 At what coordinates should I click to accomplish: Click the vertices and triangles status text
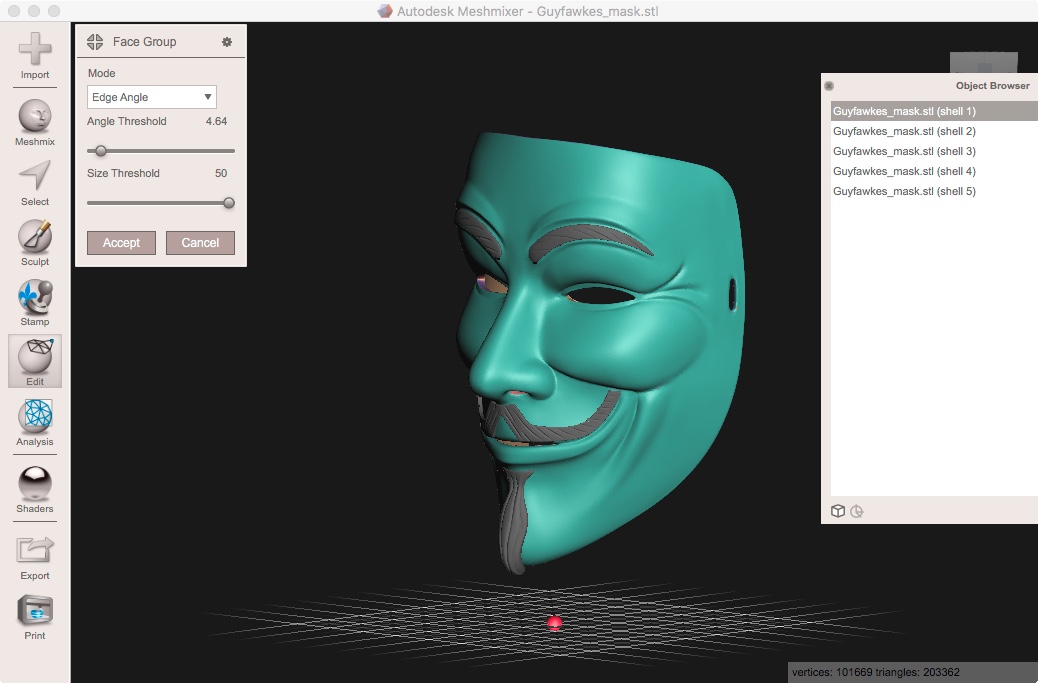875,672
